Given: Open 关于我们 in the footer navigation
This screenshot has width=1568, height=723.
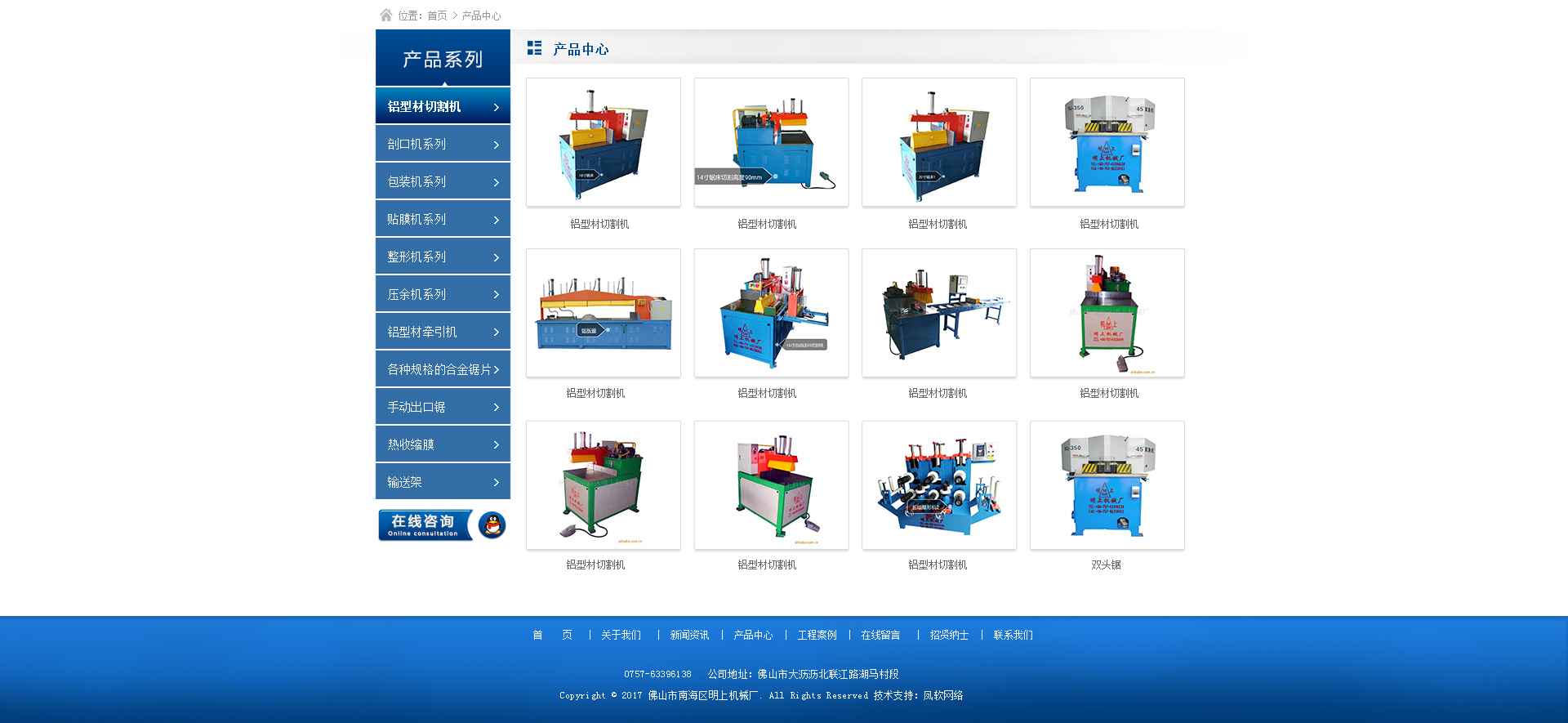Looking at the screenshot, I should pyautogui.click(x=621, y=635).
